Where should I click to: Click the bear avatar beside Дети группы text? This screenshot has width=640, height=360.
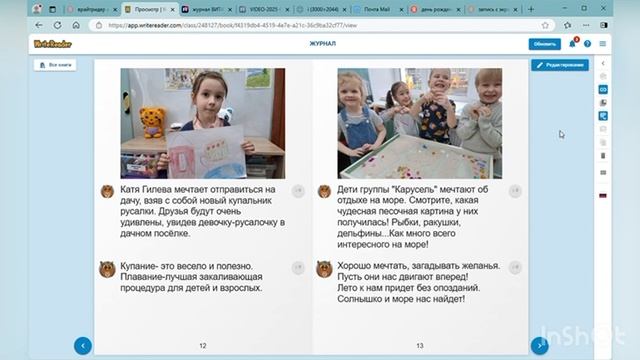click(x=324, y=191)
